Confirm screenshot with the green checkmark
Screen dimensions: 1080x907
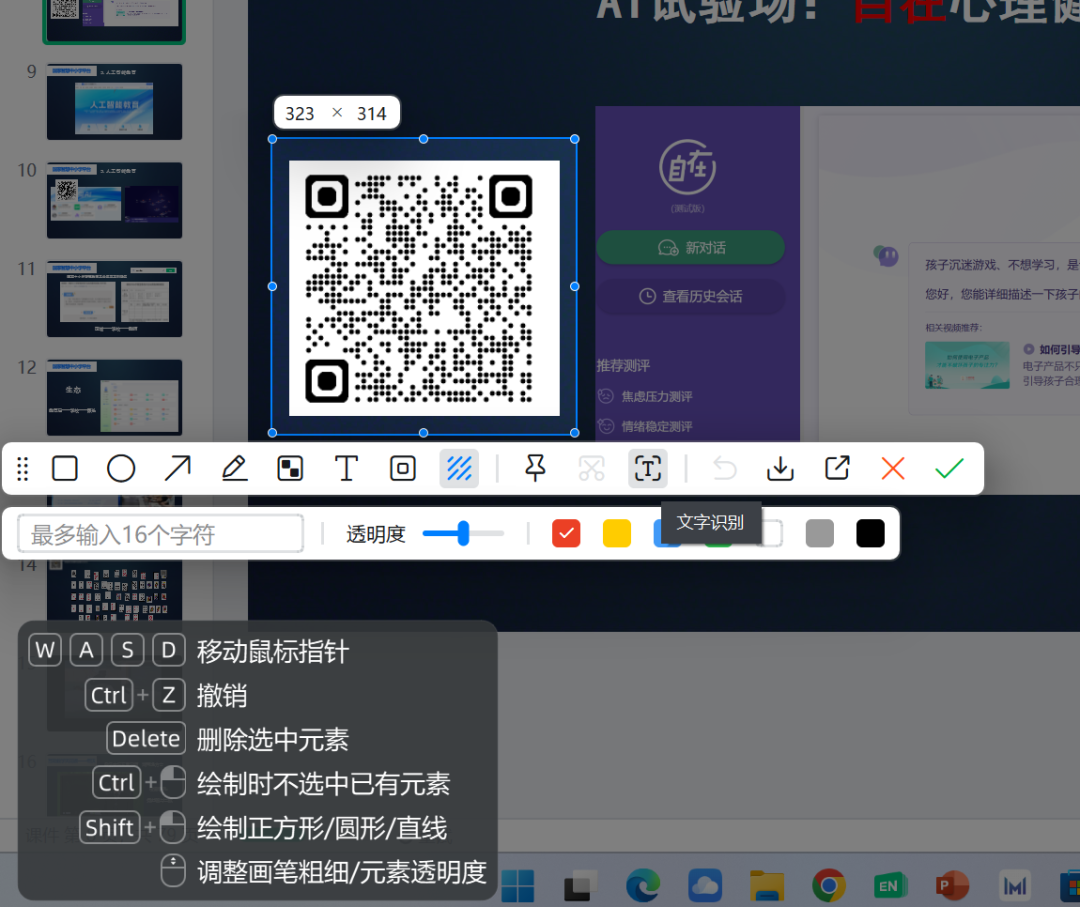pyautogui.click(x=948, y=468)
